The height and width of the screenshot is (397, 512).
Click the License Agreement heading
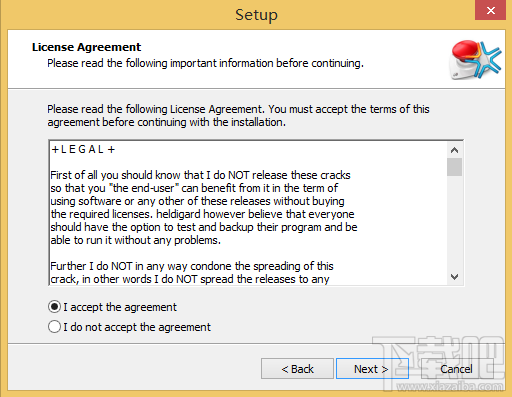pos(87,47)
